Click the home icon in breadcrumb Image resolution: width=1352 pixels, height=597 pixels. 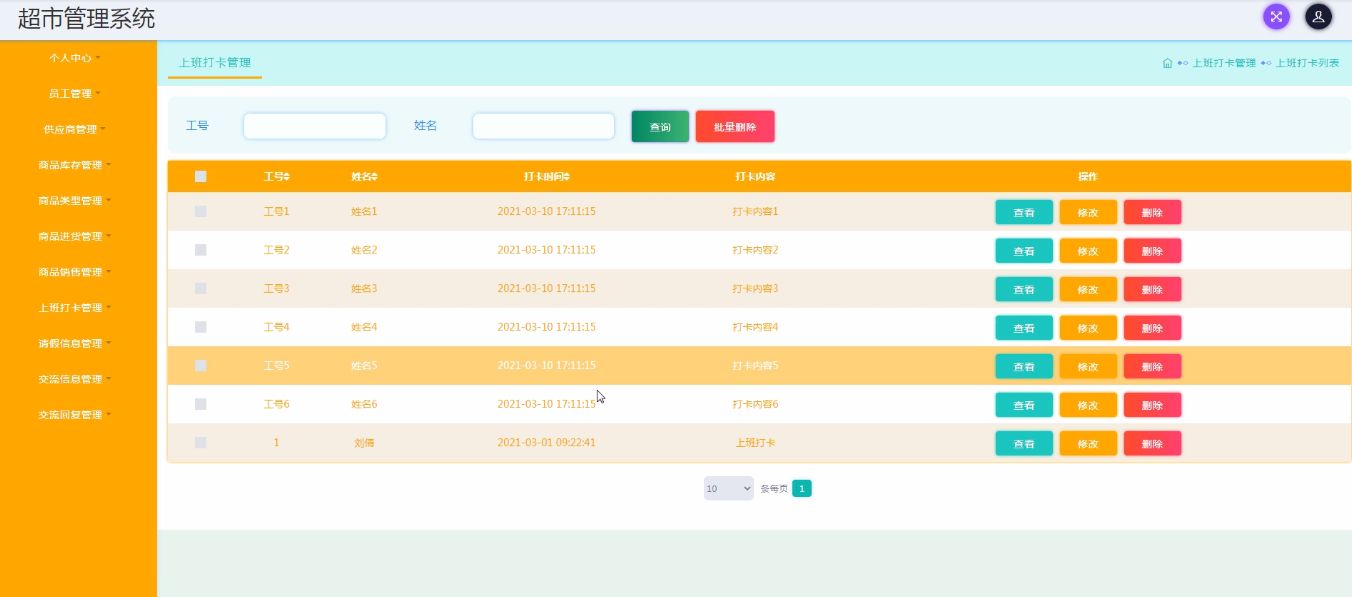point(1167,63)
